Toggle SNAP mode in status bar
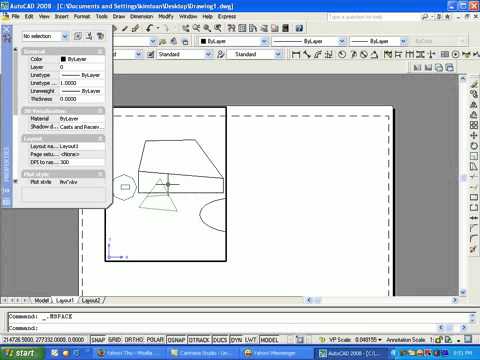This screenshot has width=480, height=360. pos(98,340)
